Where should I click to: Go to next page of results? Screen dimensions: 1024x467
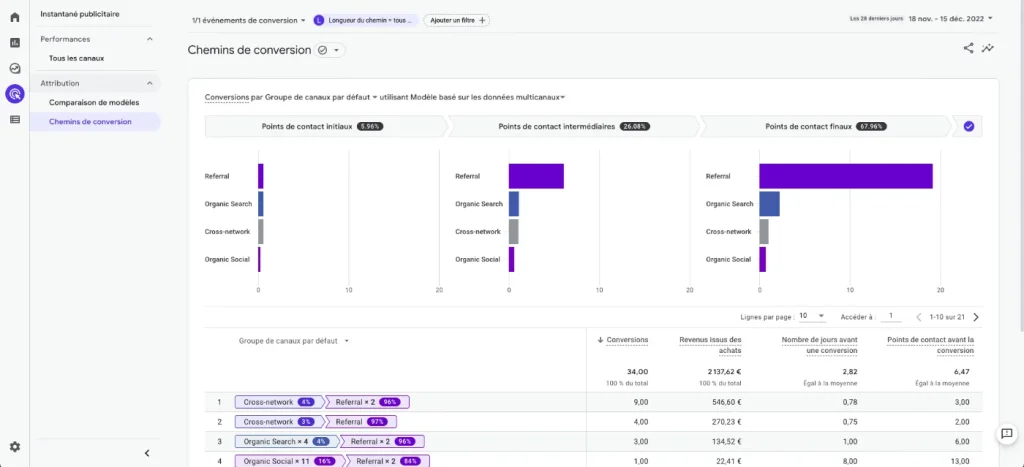(x=976, y=317)
